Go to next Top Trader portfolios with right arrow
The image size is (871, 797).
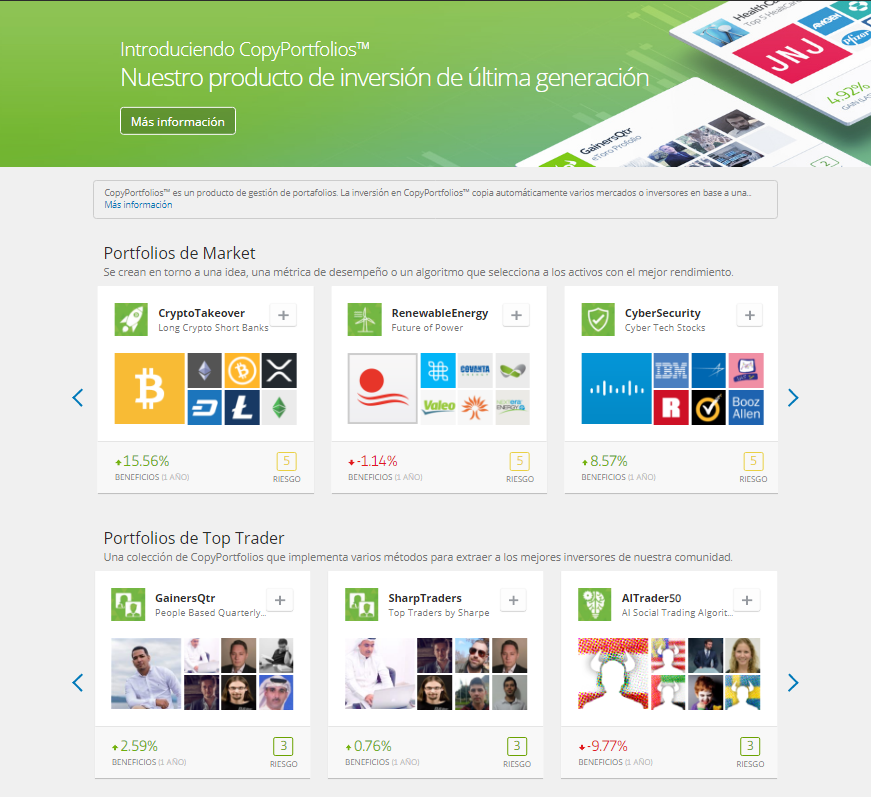point(793,683)
